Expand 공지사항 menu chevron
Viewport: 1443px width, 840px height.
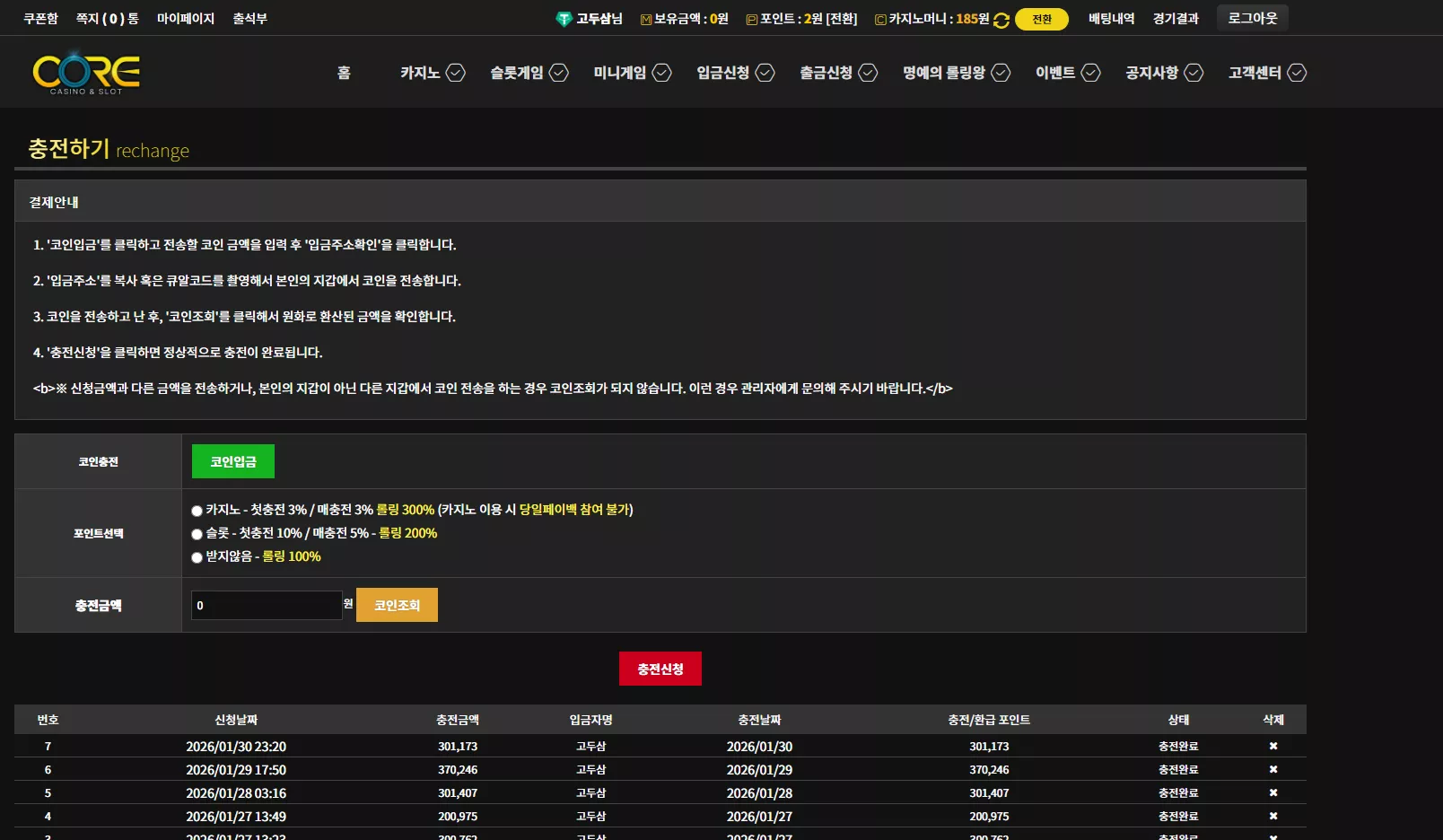[x=1194, y=73]
